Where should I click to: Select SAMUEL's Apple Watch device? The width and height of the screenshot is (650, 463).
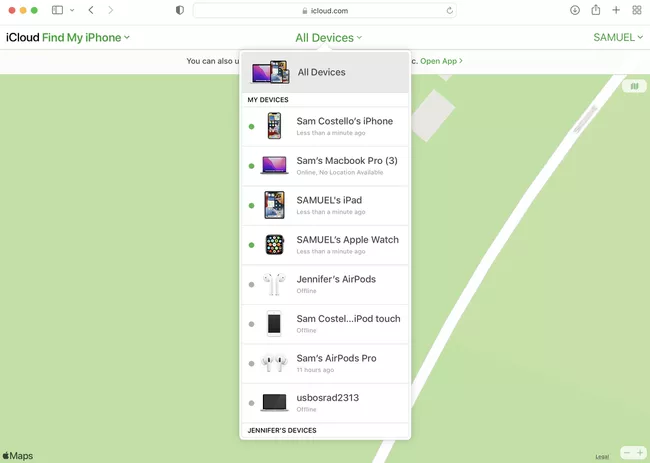coord(347,245)
